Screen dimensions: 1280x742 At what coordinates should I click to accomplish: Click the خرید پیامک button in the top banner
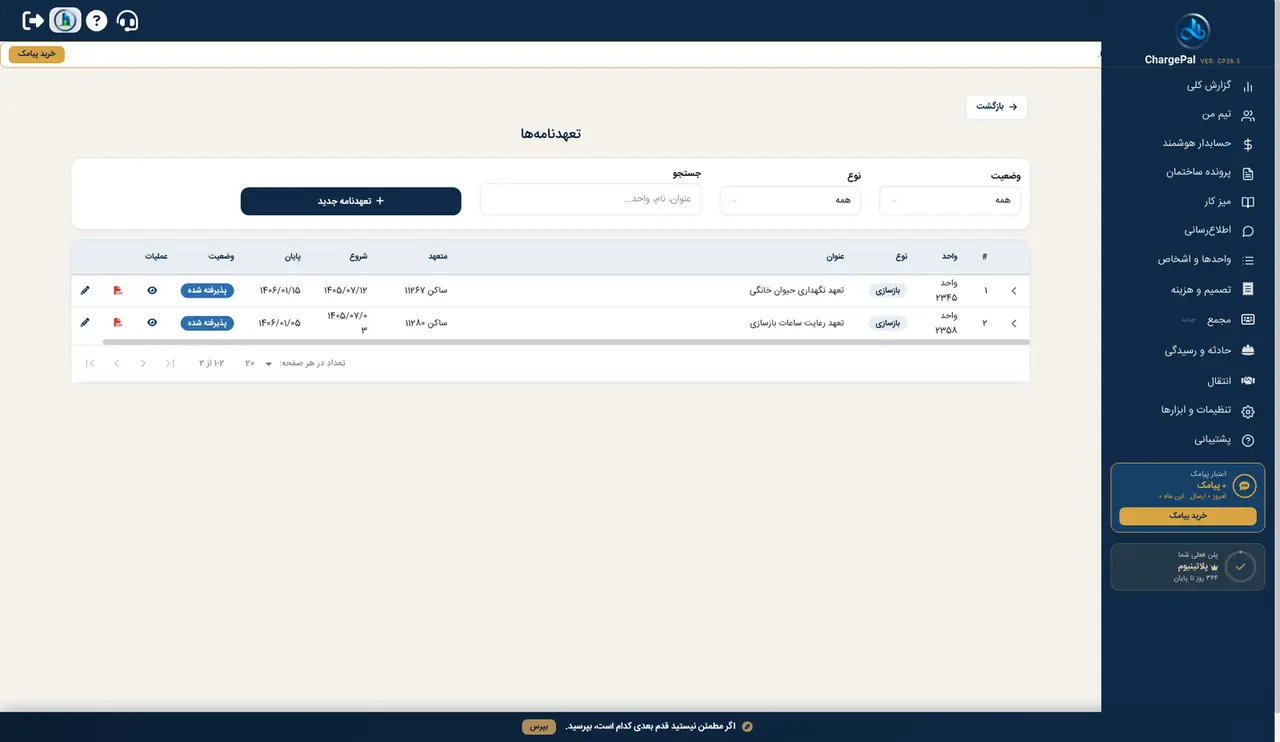click(37, 54)
